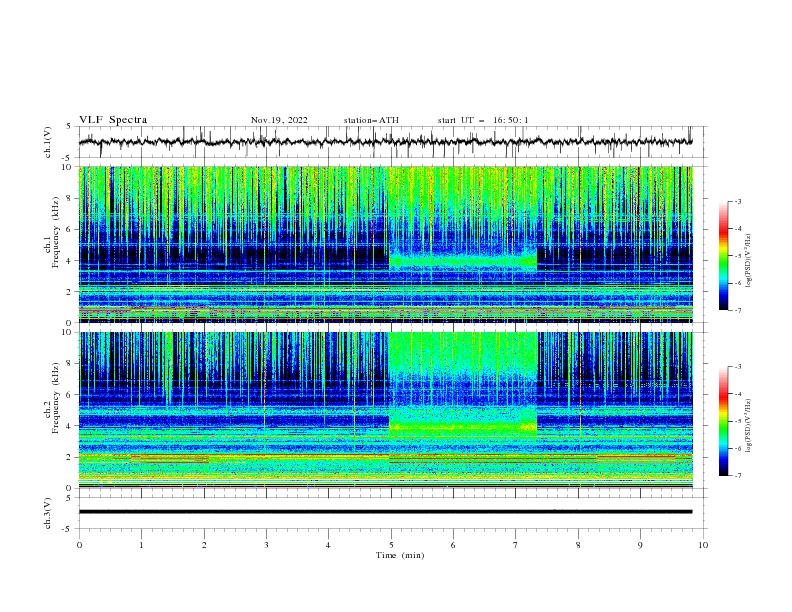Click the "station=ATH" header label

pos(371,120)
